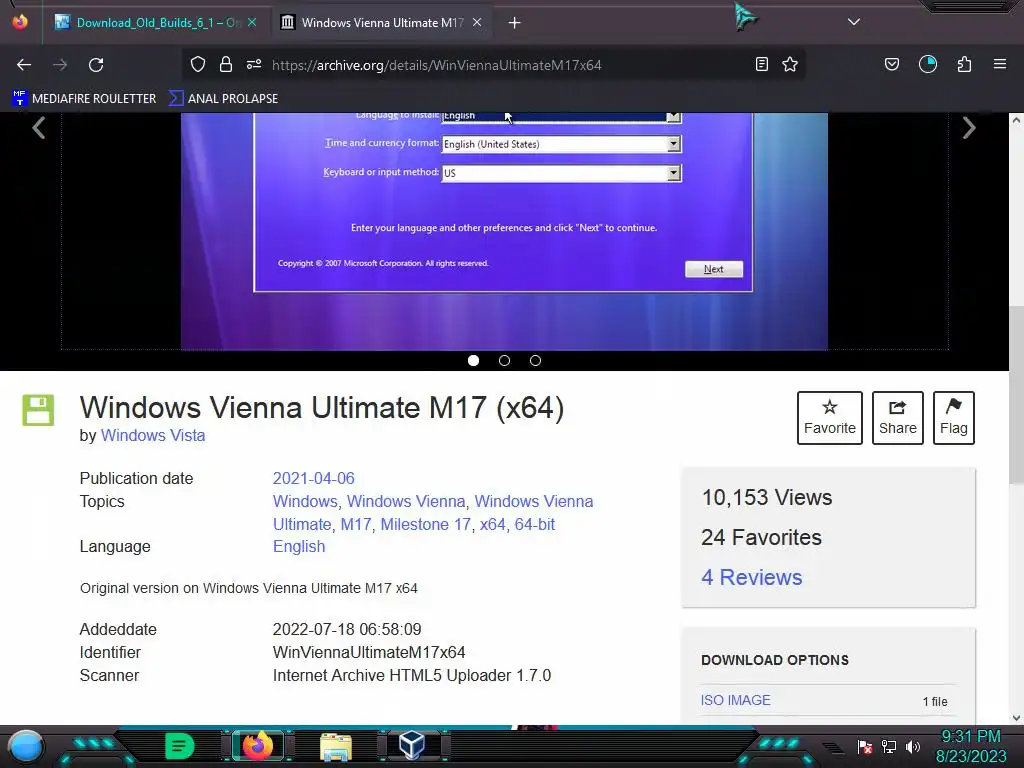Open green notes app on taskbar

[180, 746]
